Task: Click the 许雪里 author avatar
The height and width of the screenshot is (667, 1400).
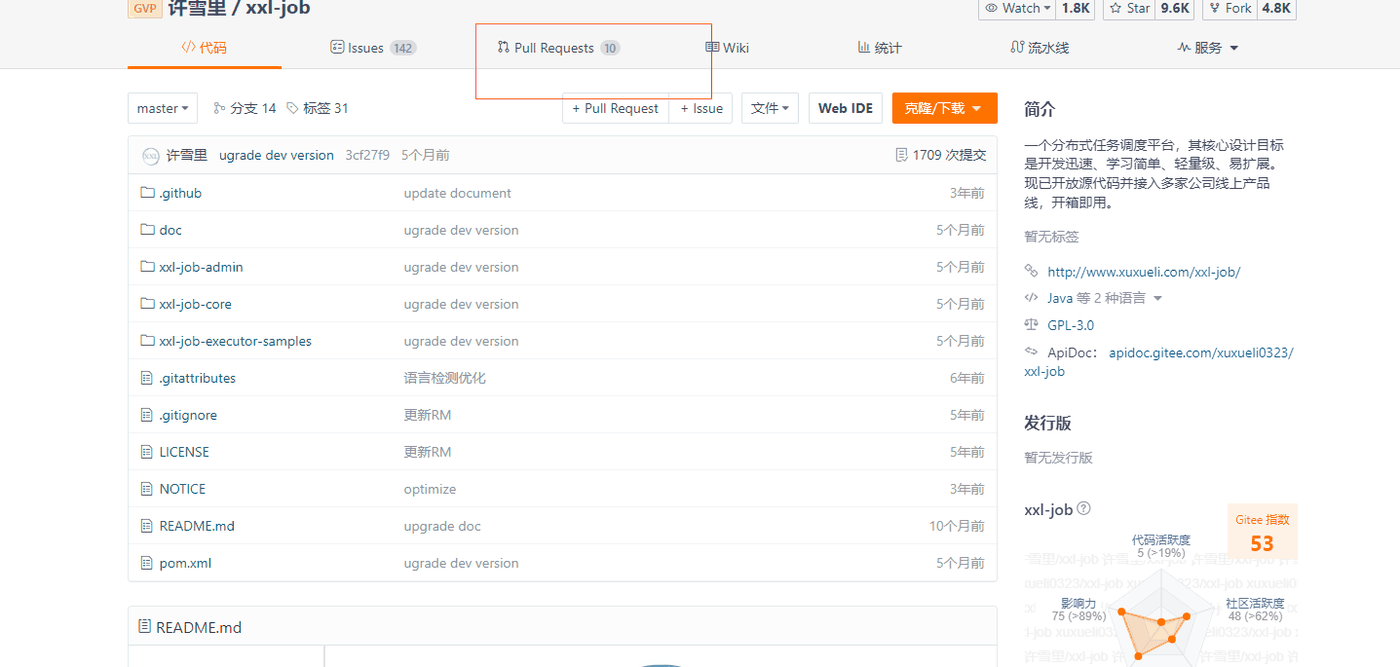Action: click(151, 156)
